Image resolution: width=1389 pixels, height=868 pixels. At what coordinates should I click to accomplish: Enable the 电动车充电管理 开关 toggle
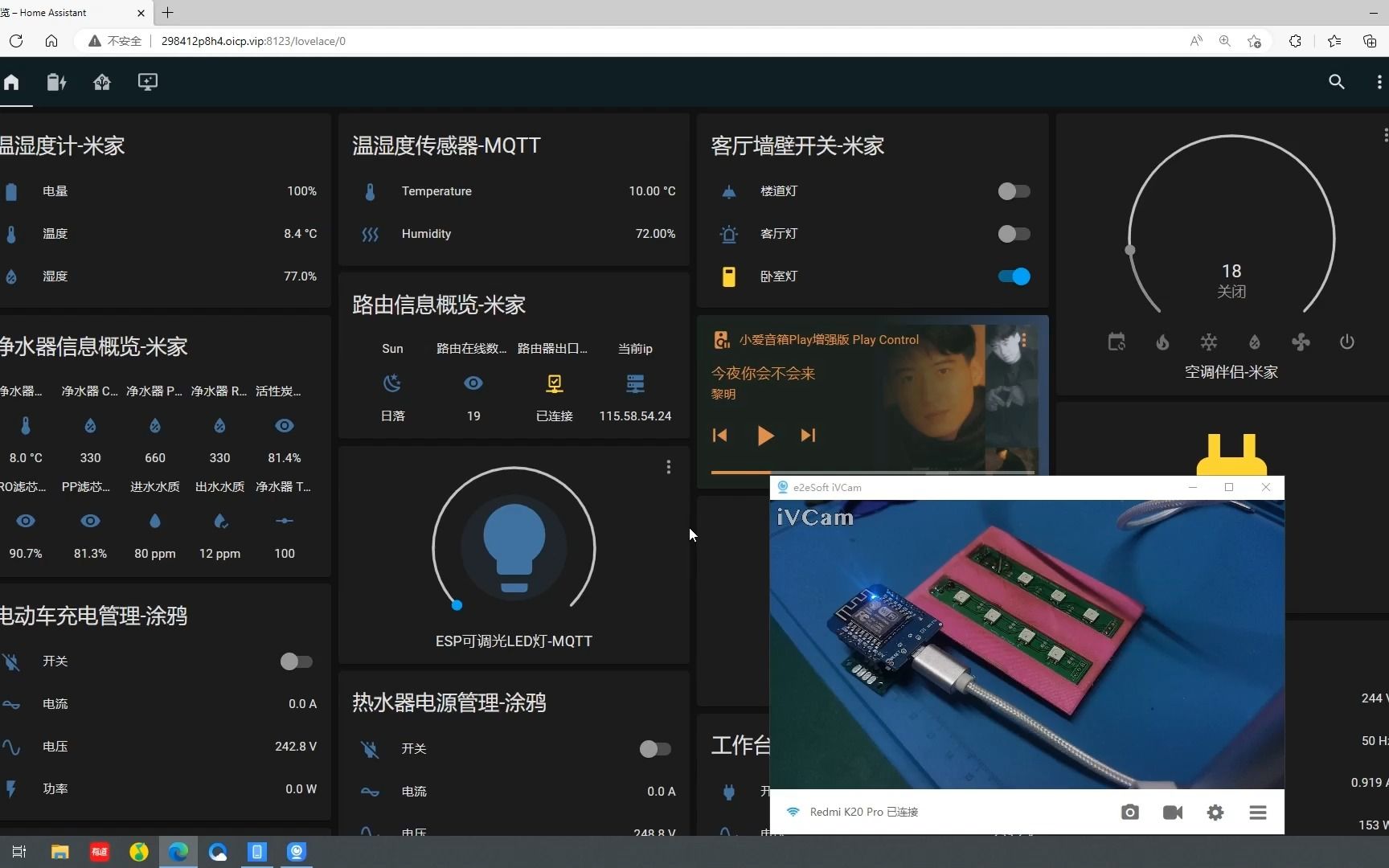(x=296, y=661)
